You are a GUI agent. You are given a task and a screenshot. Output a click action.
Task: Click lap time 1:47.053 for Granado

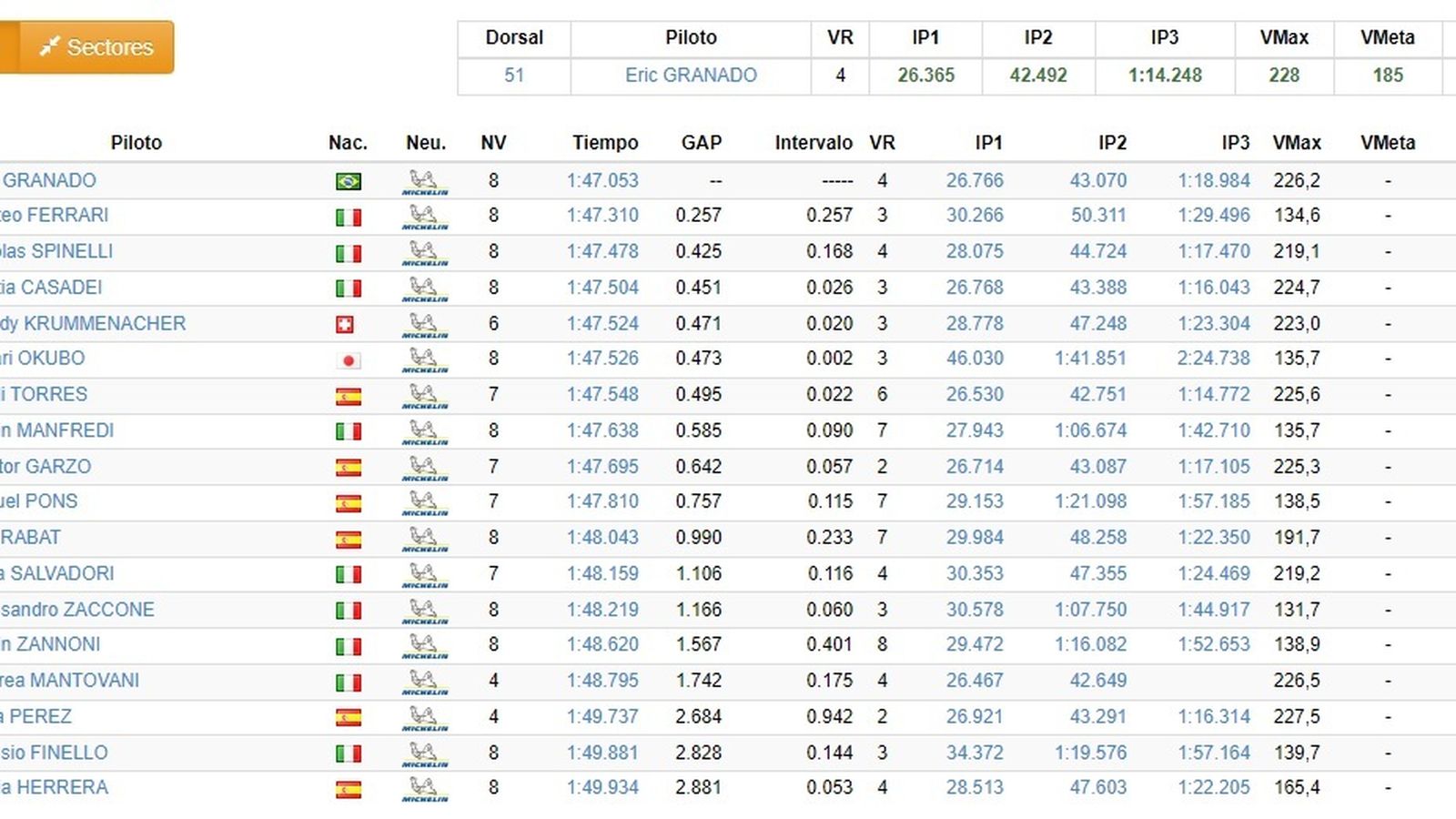602,181
